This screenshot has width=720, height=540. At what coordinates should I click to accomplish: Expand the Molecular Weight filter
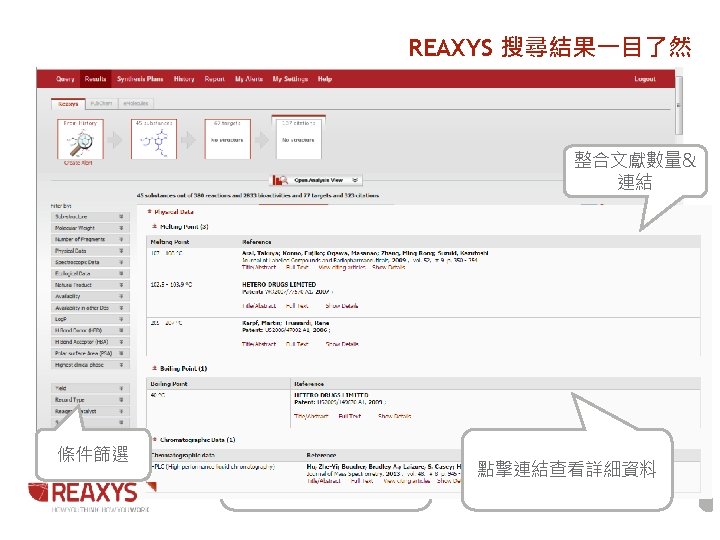point(90,228)
